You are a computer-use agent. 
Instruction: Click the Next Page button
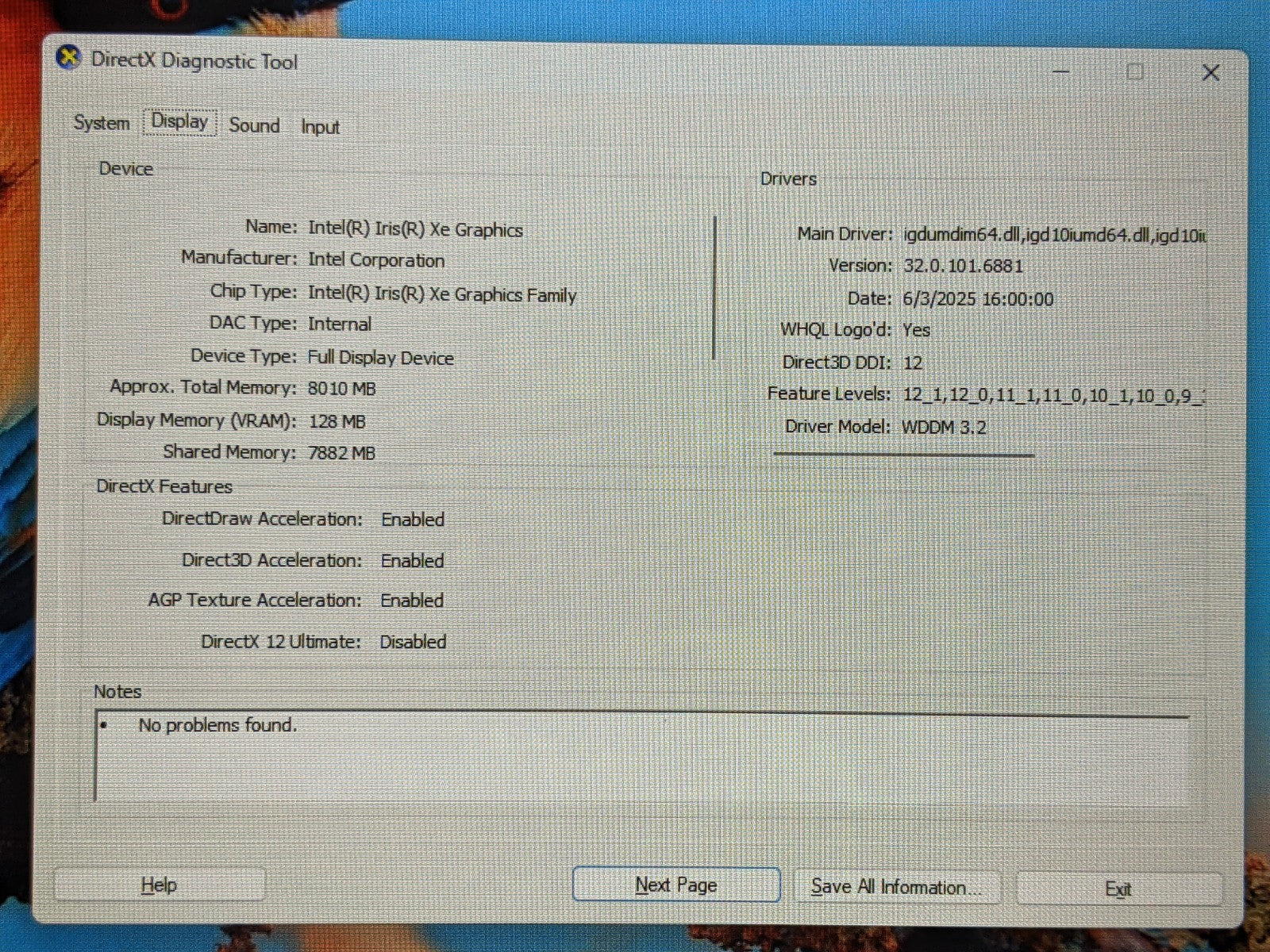(x=675, y=885)
